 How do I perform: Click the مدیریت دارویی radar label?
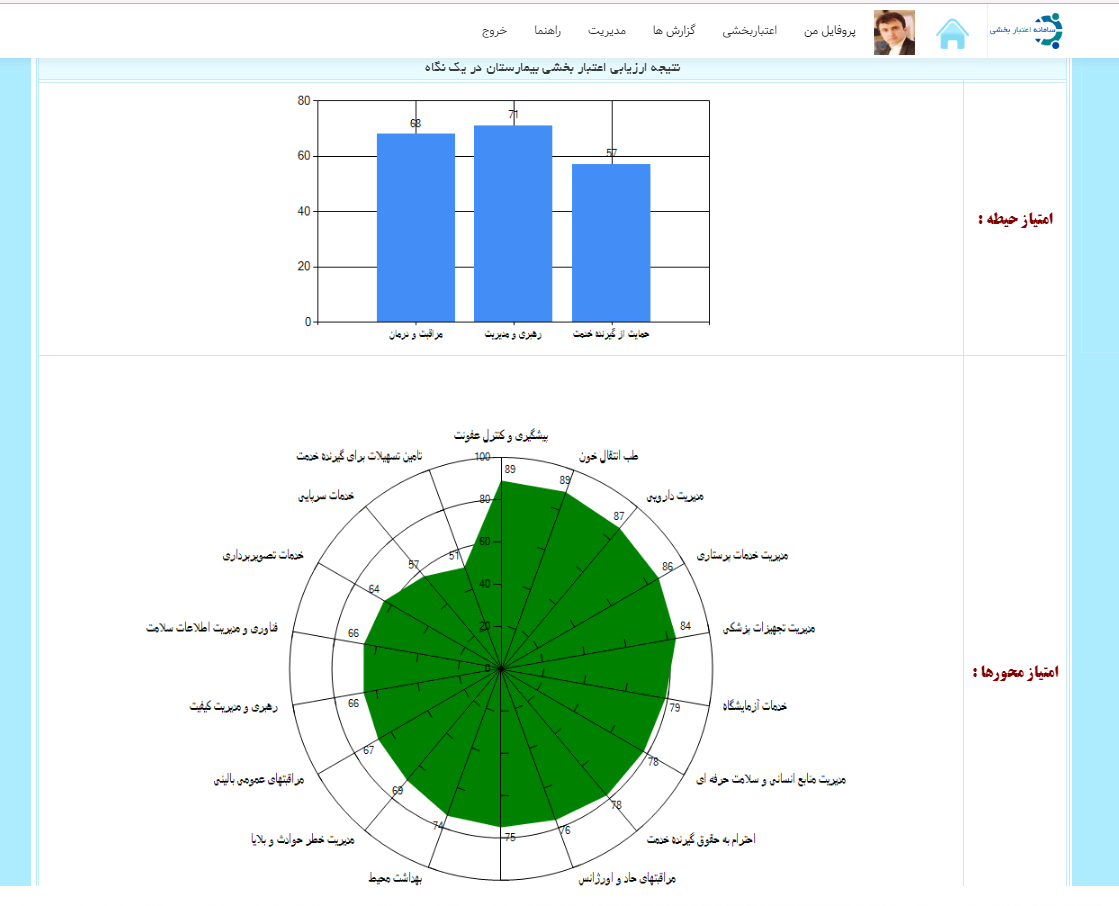click(675, 496)
